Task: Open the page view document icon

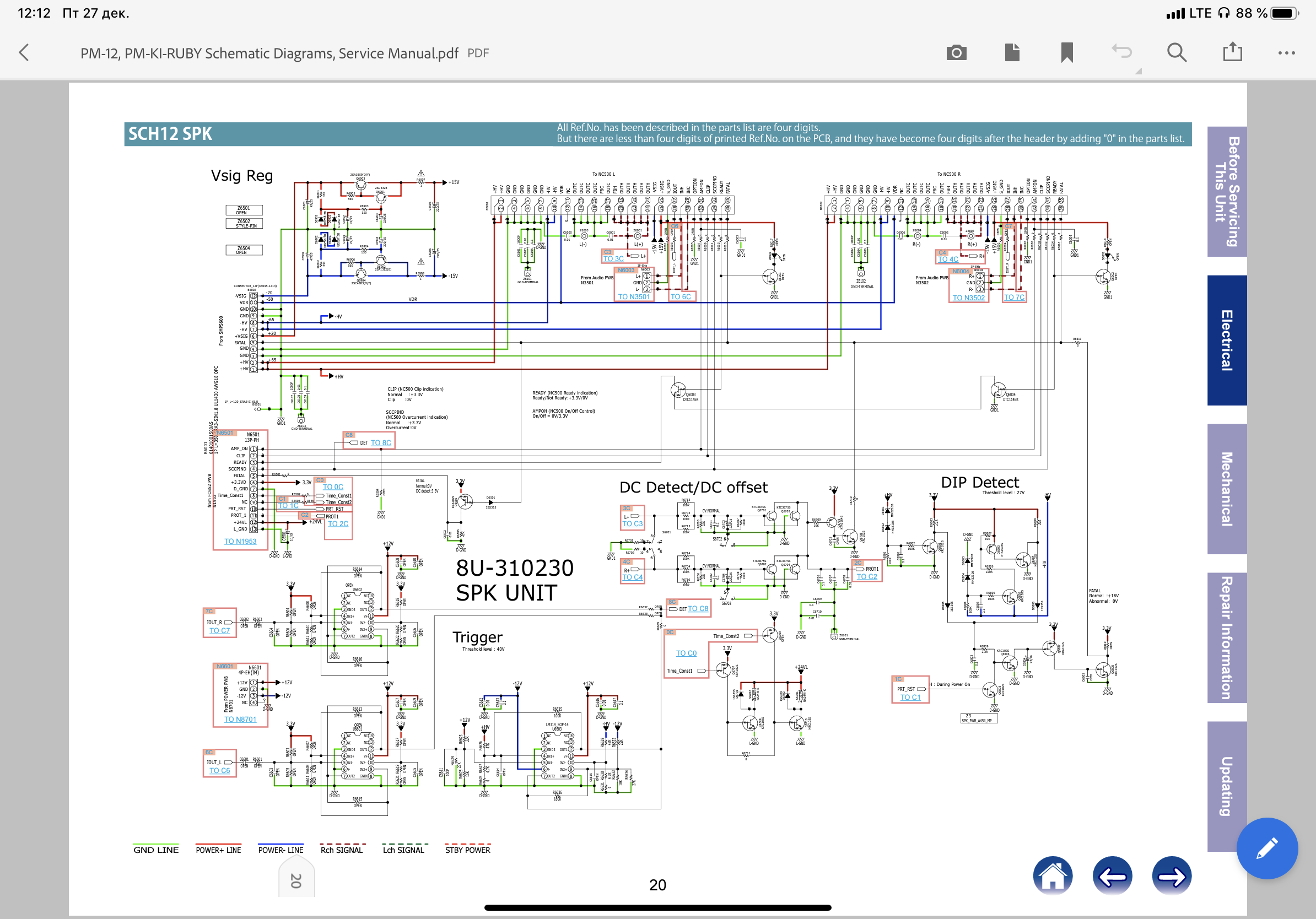Action: tap(1012, 52)
